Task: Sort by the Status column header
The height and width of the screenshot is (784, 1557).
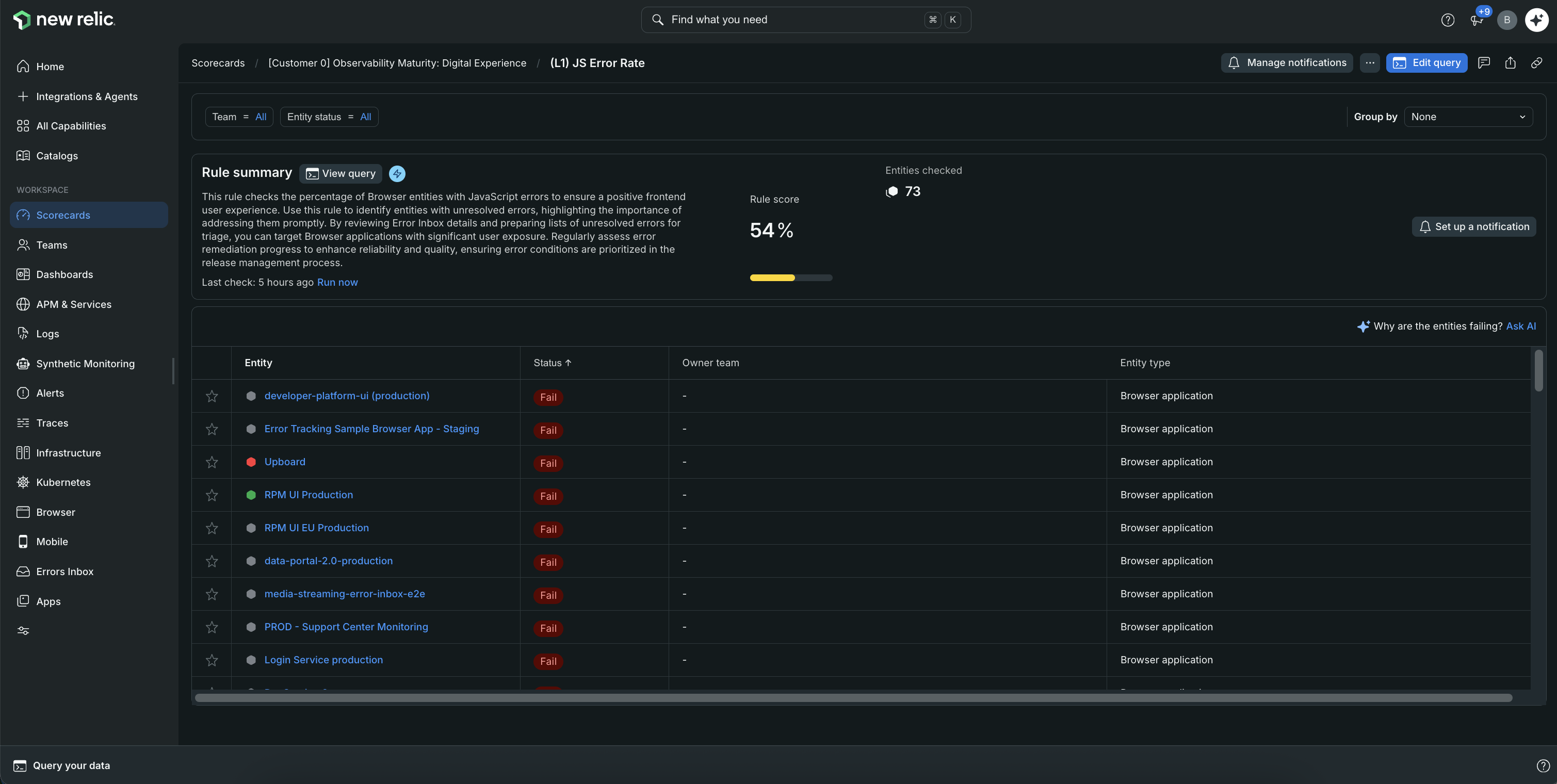Action: click(553, 363)
